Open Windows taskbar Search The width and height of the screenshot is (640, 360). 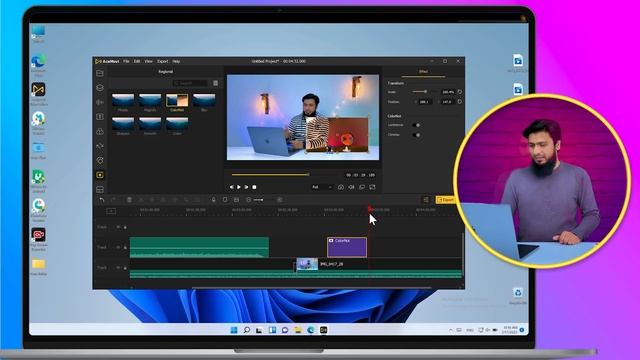point(247,330)
